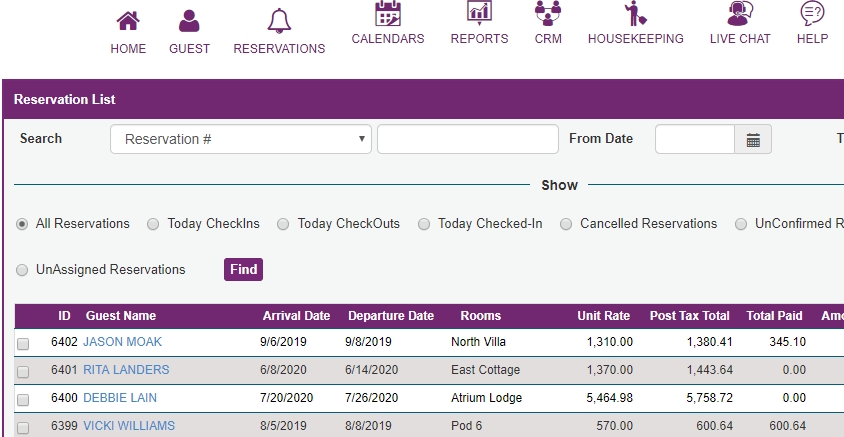Select the Today CheckIns radio button
Image resolution: width=844 pixels, height=437 pixels.
pos(153,224)
